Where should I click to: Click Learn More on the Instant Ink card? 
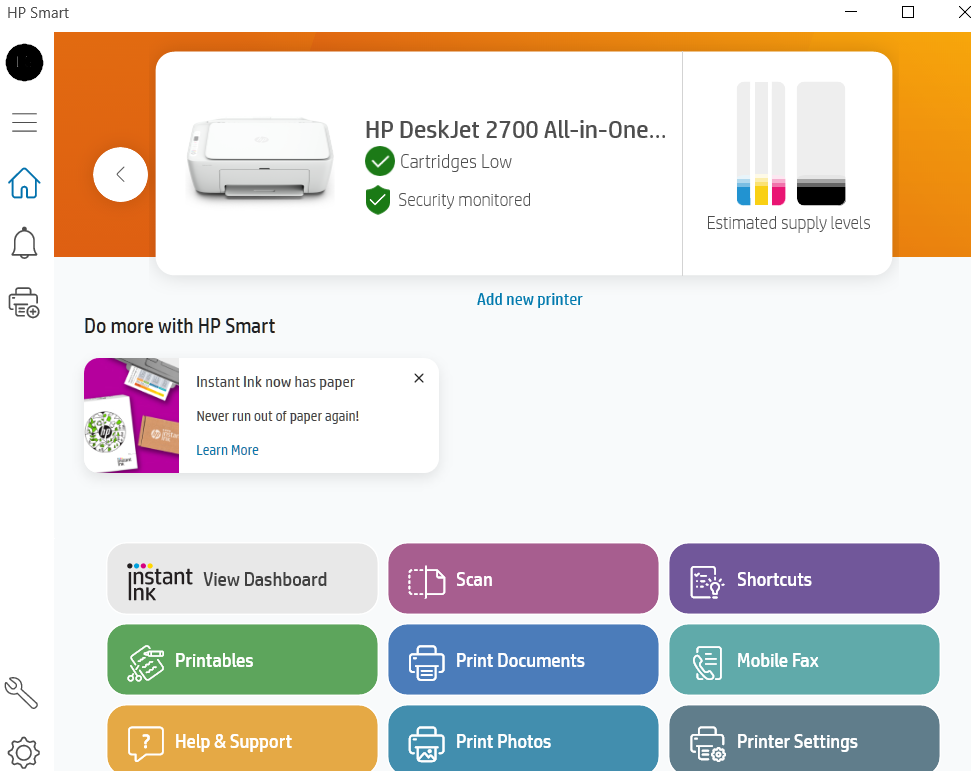pyautogui.click(x=227, y=449)
